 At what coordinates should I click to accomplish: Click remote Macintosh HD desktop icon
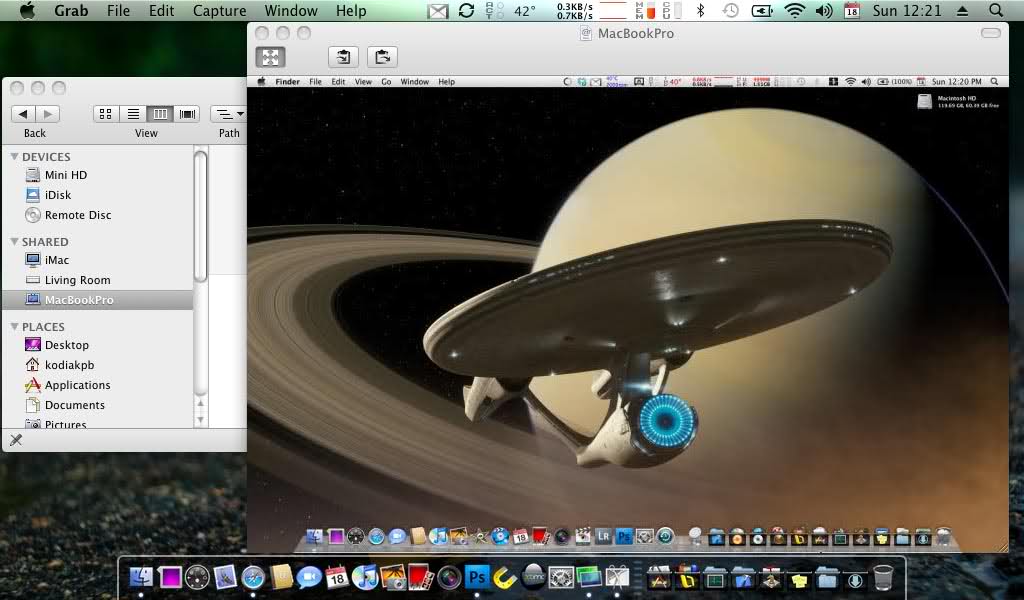pyautogui.click(x=924, y=101)
